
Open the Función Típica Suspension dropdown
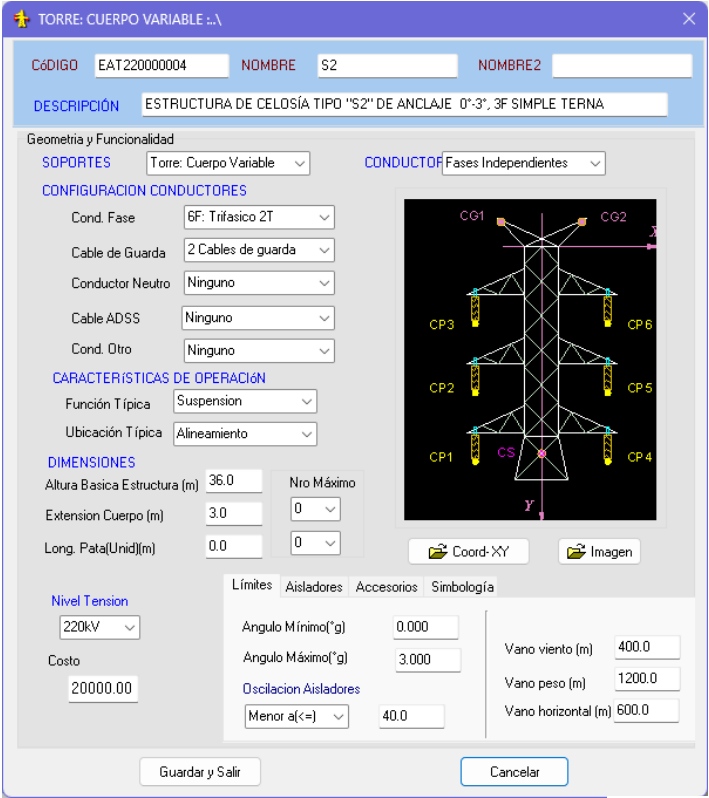coord(245,401)
